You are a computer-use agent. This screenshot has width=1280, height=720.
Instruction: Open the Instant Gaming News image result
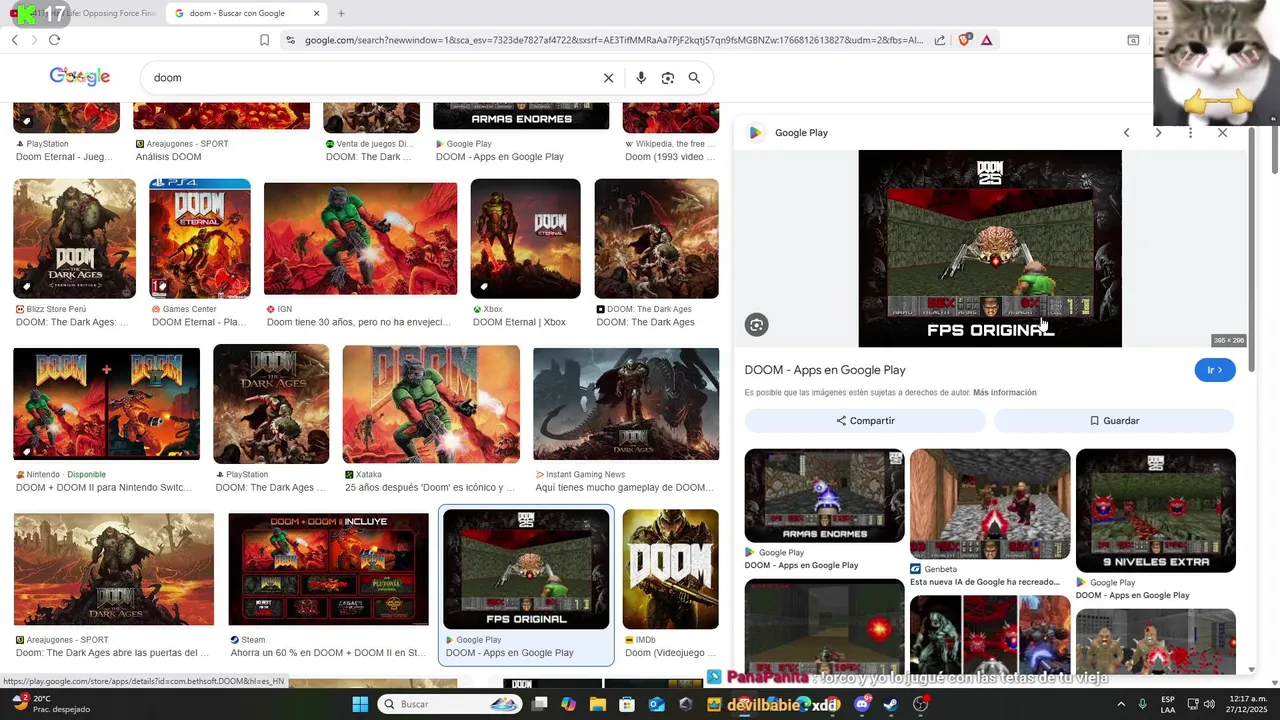click(x=626, y=404)
